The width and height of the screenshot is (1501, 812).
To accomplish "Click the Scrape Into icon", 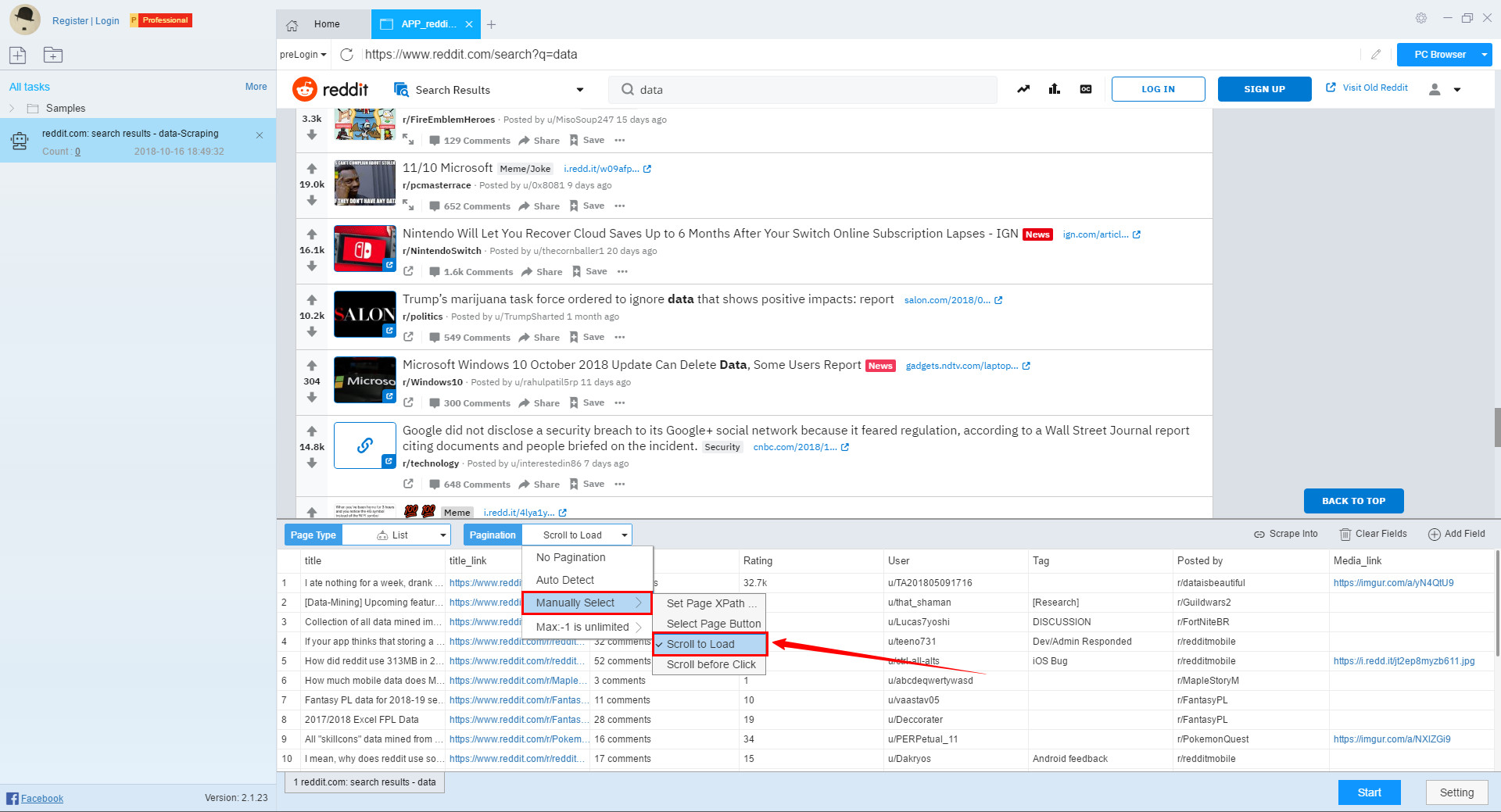I will [1259, 535].
